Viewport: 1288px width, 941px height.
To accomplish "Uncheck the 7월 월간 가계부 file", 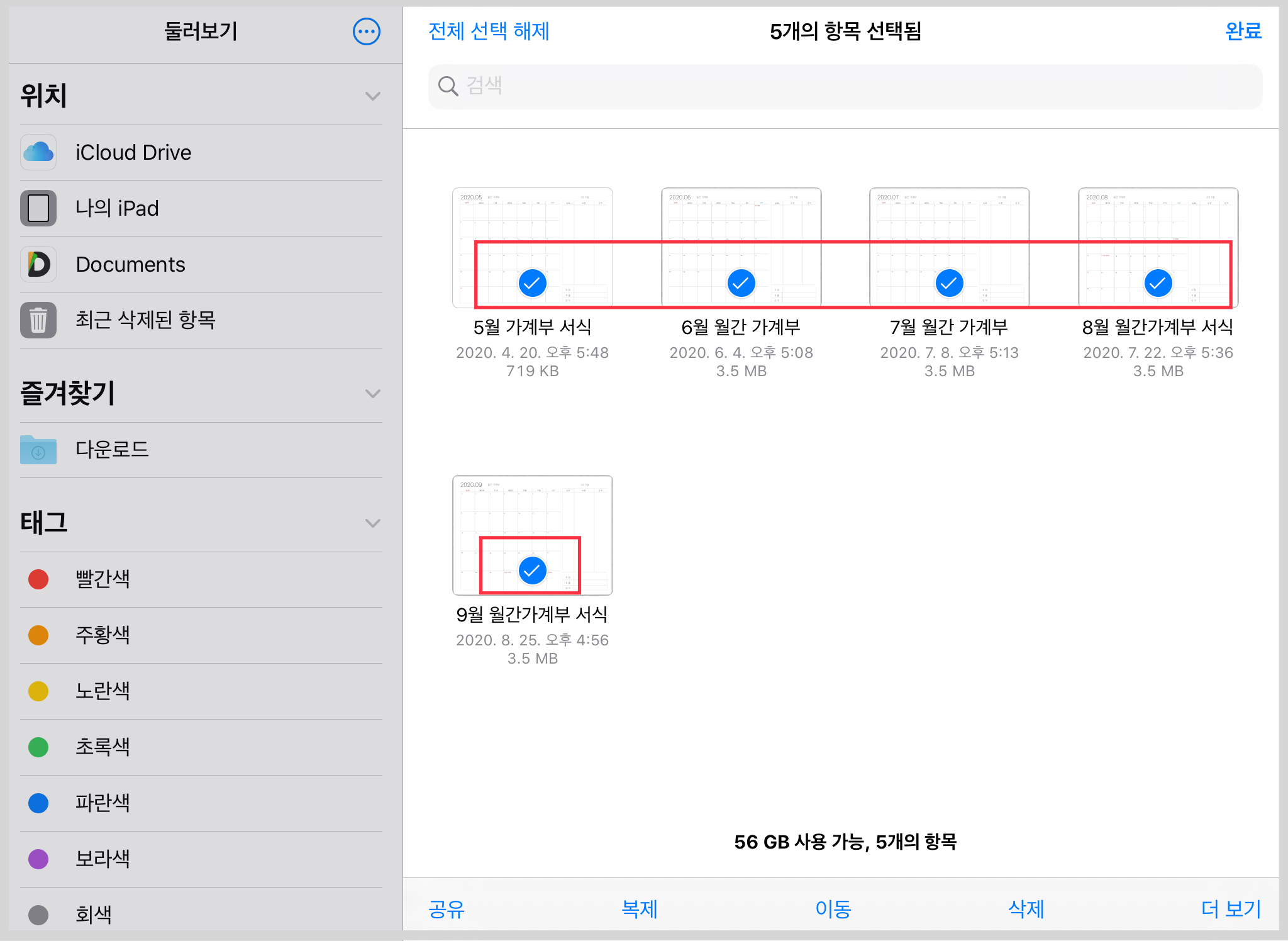I will [949, 283].
